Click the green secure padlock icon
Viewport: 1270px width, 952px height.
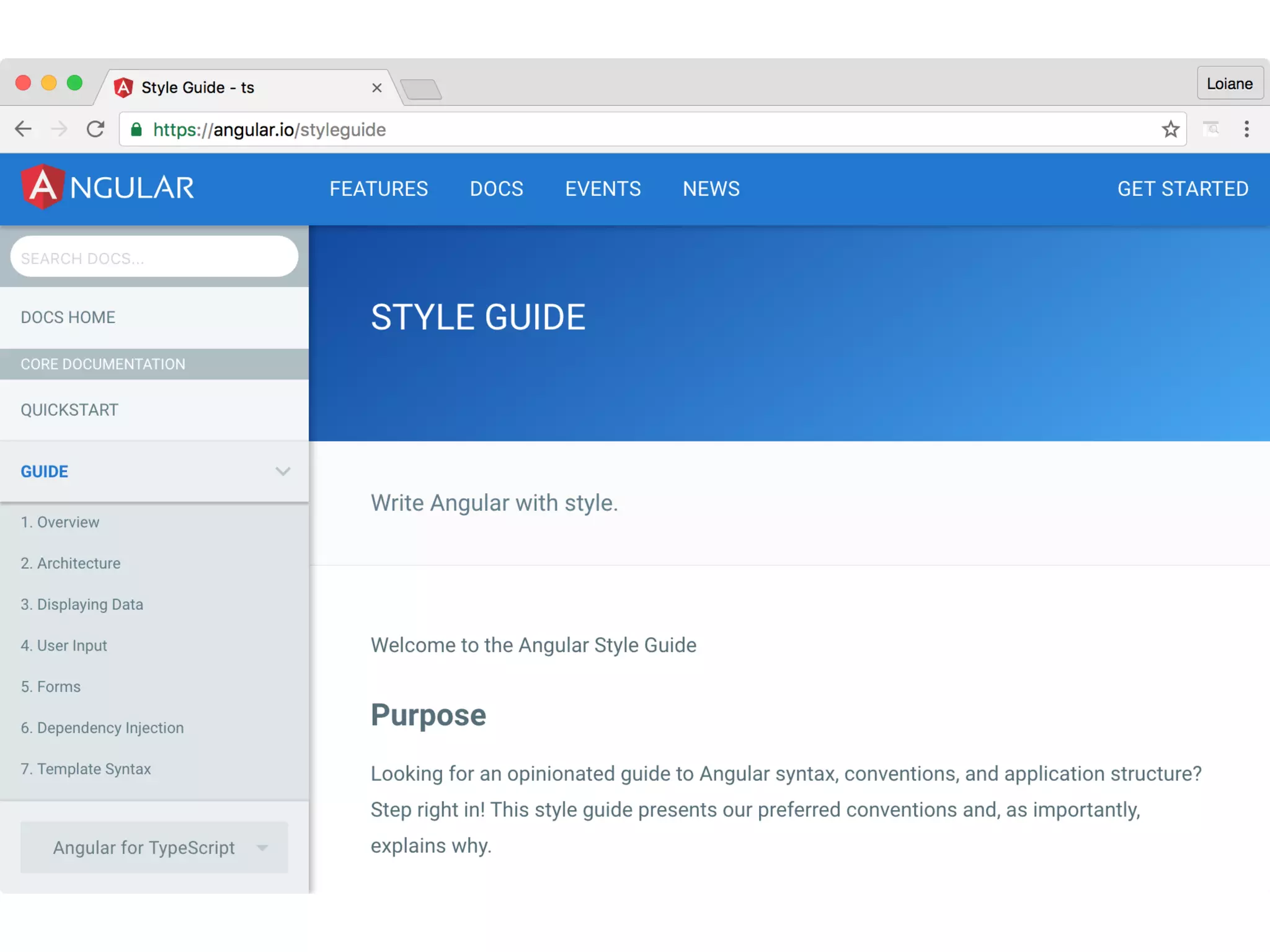(137, 130)
